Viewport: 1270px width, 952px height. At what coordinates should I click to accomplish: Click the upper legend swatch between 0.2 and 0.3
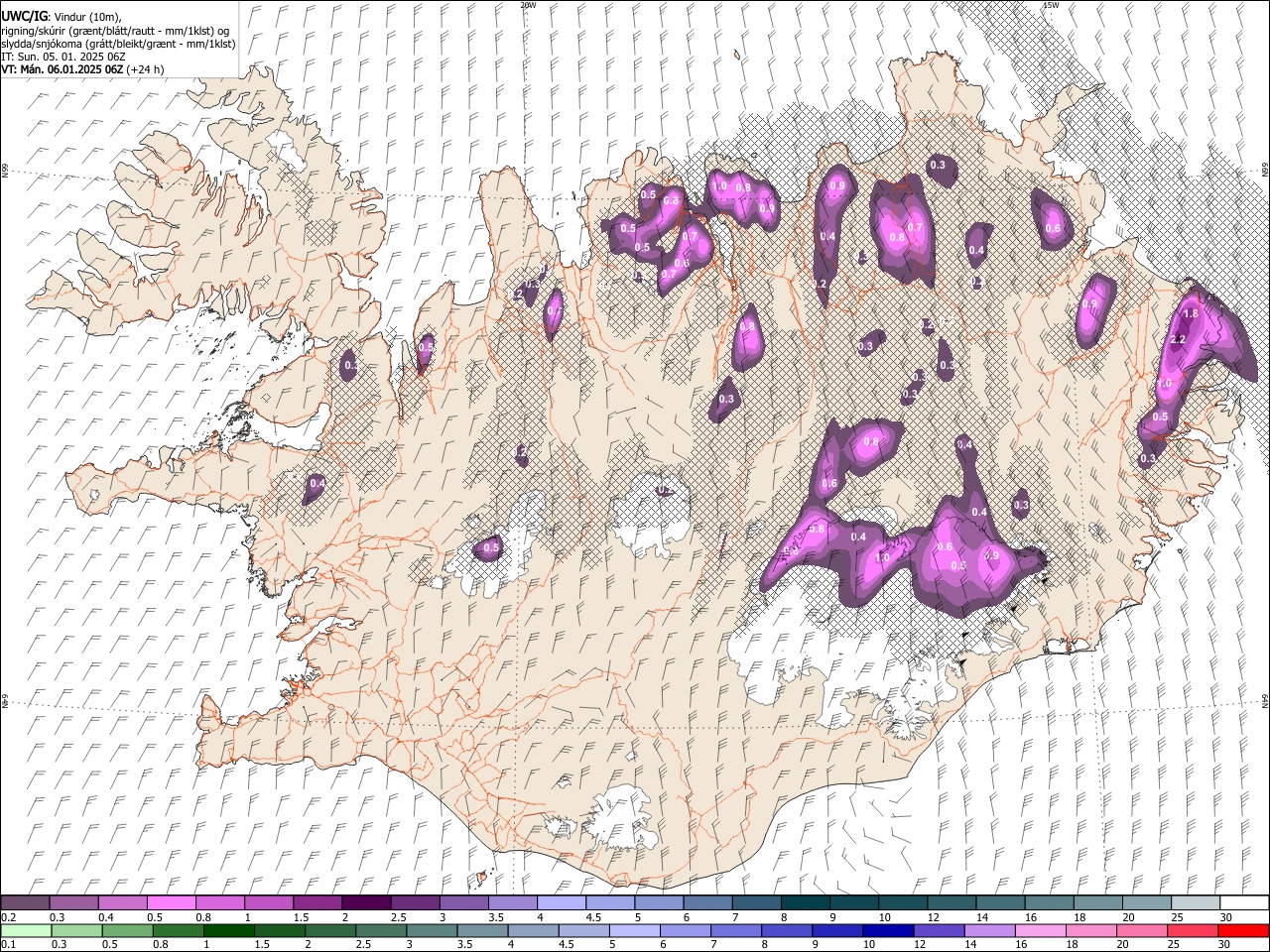coord(25,902)
